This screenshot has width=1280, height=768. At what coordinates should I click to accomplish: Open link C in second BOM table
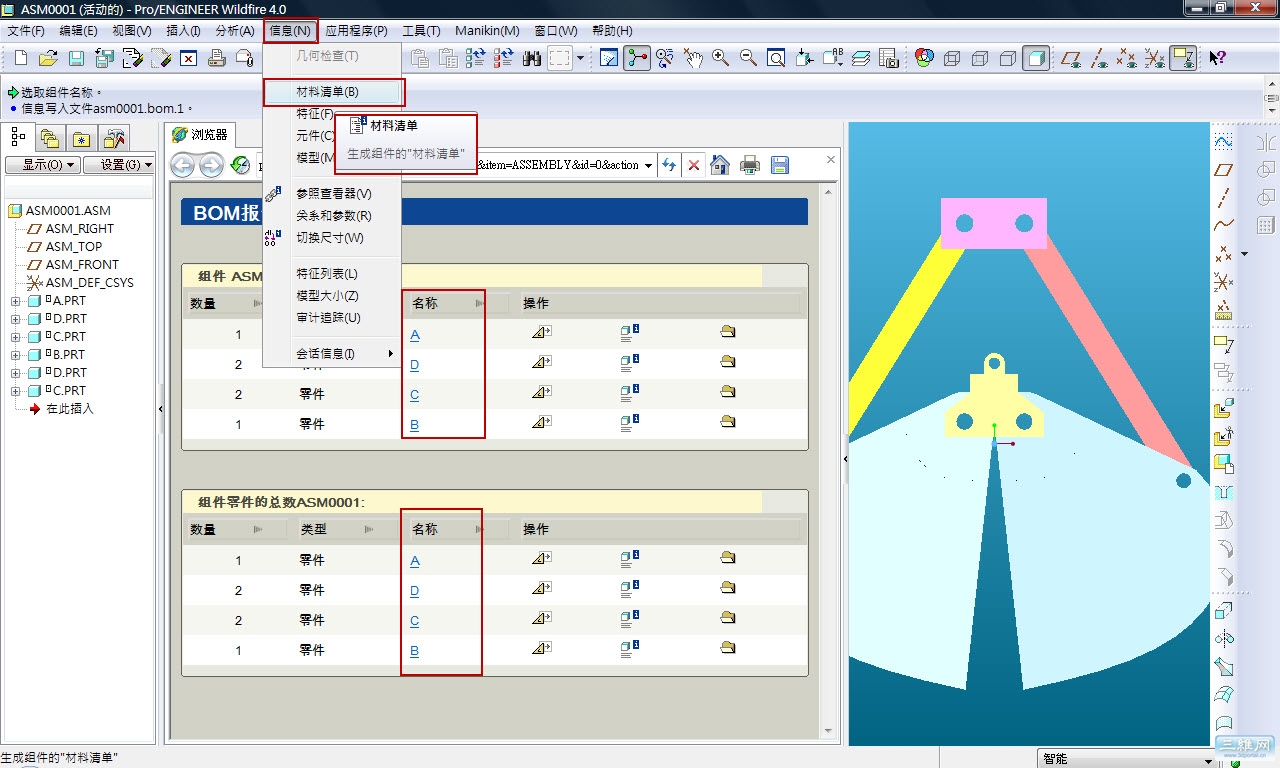[x=415, y=621]
